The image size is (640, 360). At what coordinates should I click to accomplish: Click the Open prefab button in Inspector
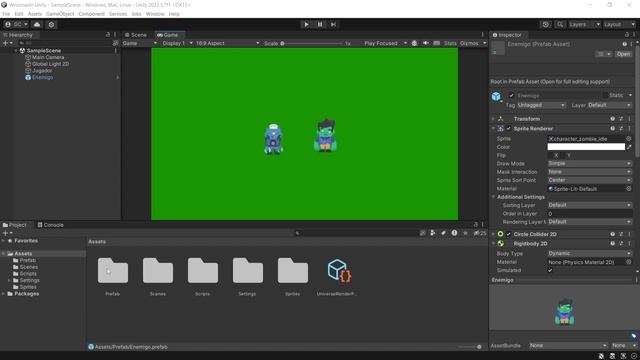(x=623, y=54)
